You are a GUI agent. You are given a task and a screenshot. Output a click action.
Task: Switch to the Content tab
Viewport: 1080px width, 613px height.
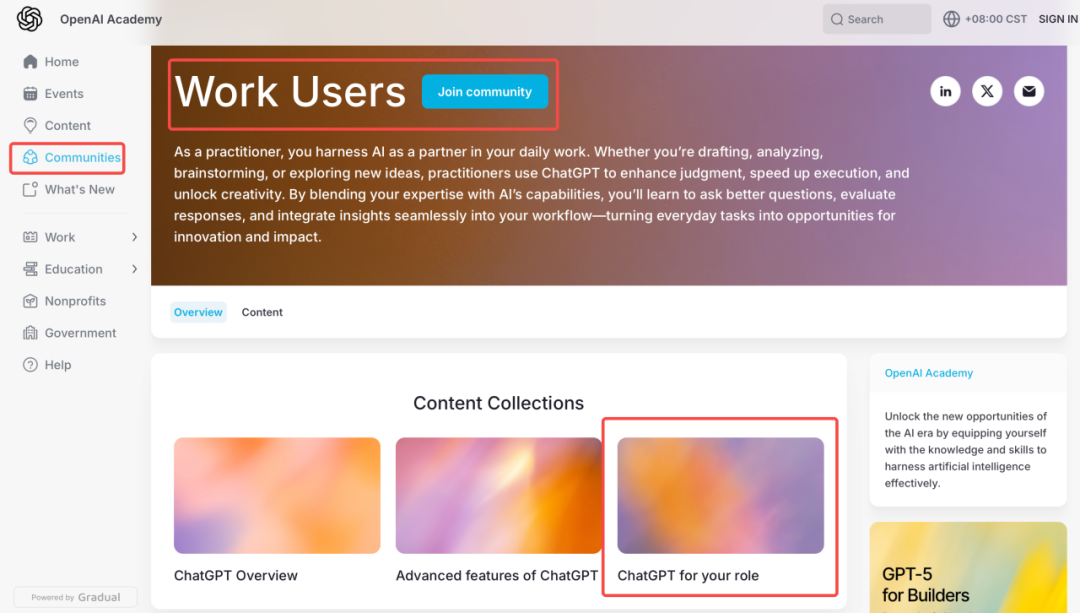pyautogui.click(x=262, y=312)
